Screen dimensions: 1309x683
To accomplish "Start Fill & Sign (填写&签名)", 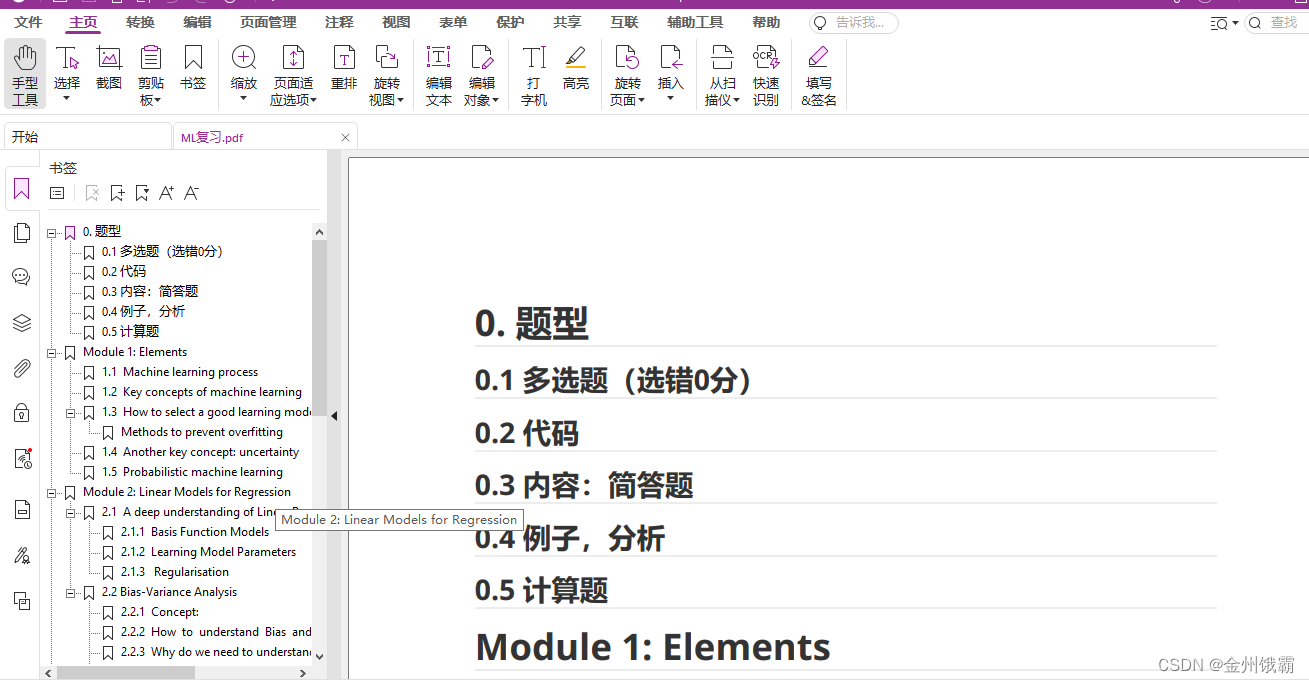I will click(818, 75).
